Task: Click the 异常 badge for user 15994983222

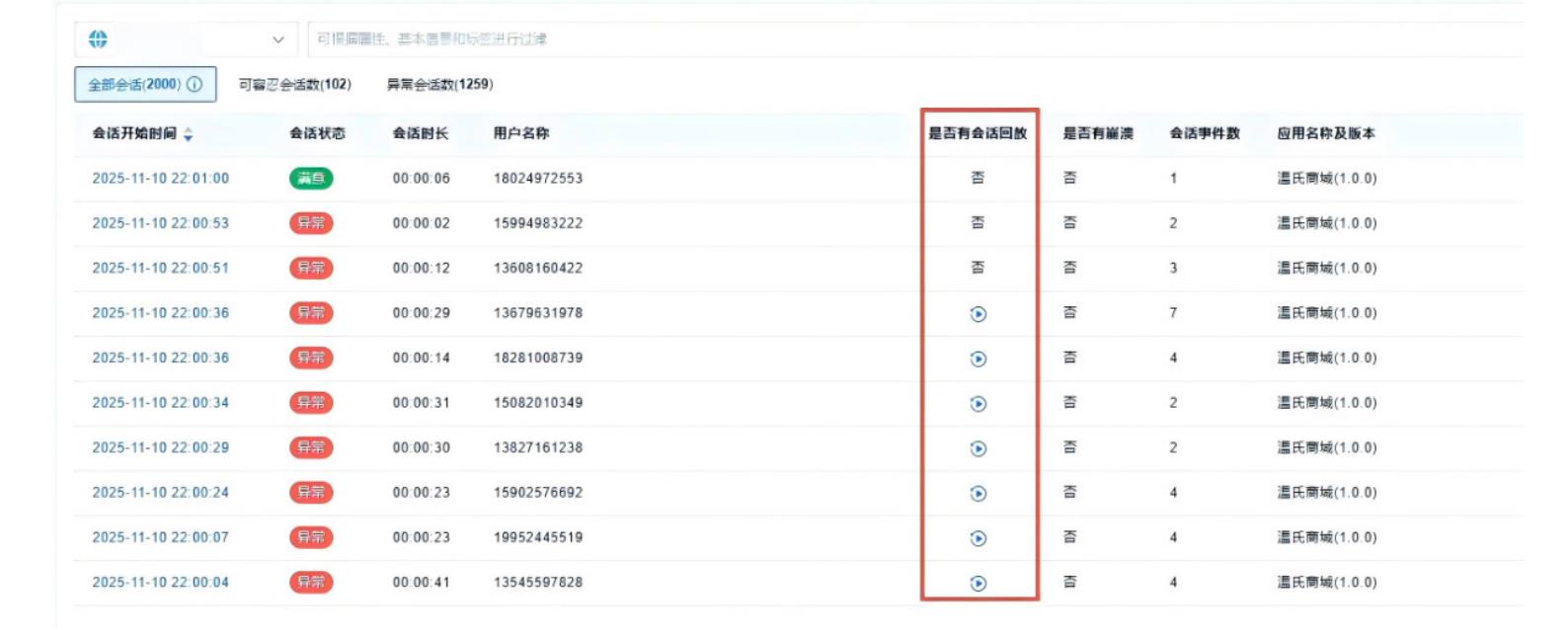Action: [x=311, y=223]
